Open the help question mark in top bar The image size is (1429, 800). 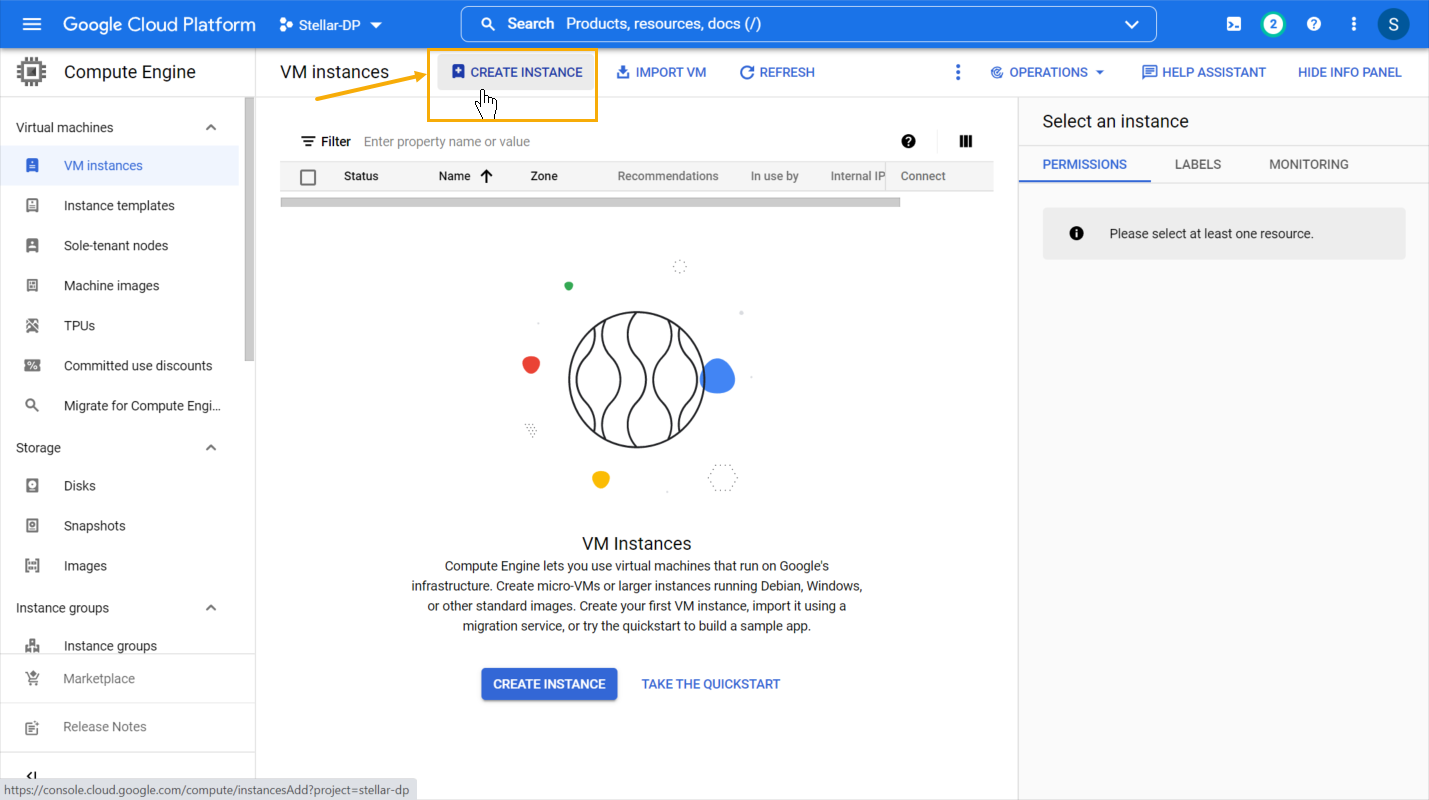click(1314, 24)
